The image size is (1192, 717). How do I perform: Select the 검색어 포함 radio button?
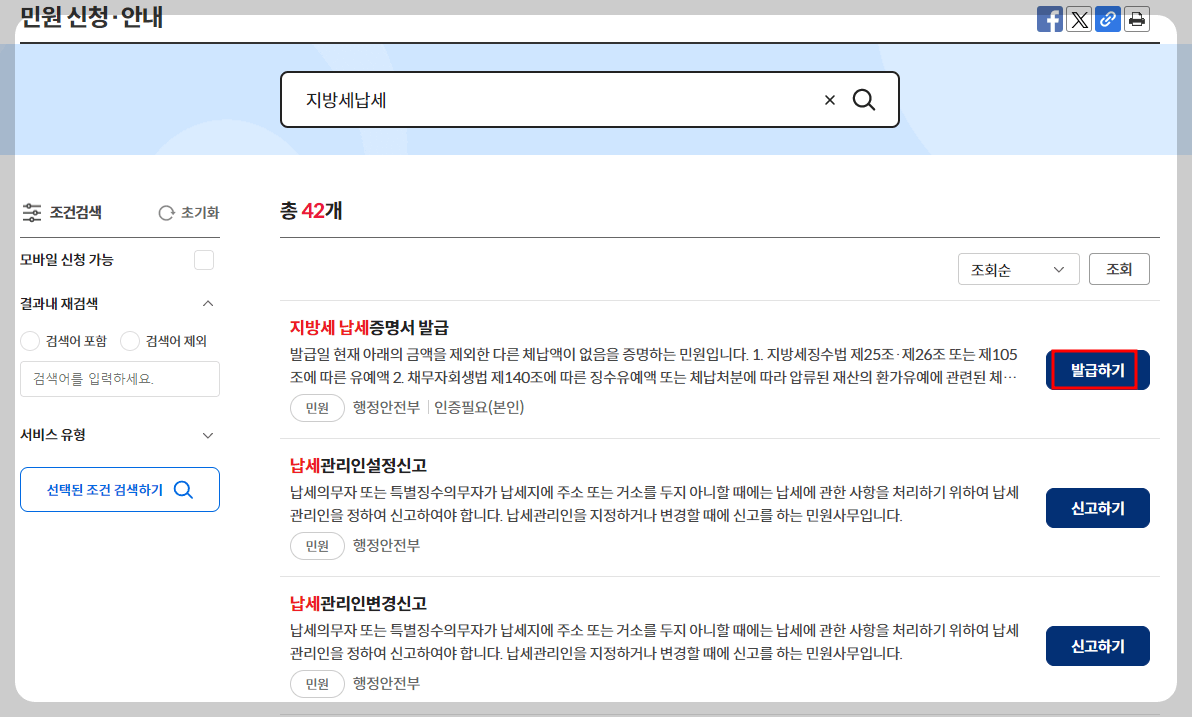(x=30, y=340)
